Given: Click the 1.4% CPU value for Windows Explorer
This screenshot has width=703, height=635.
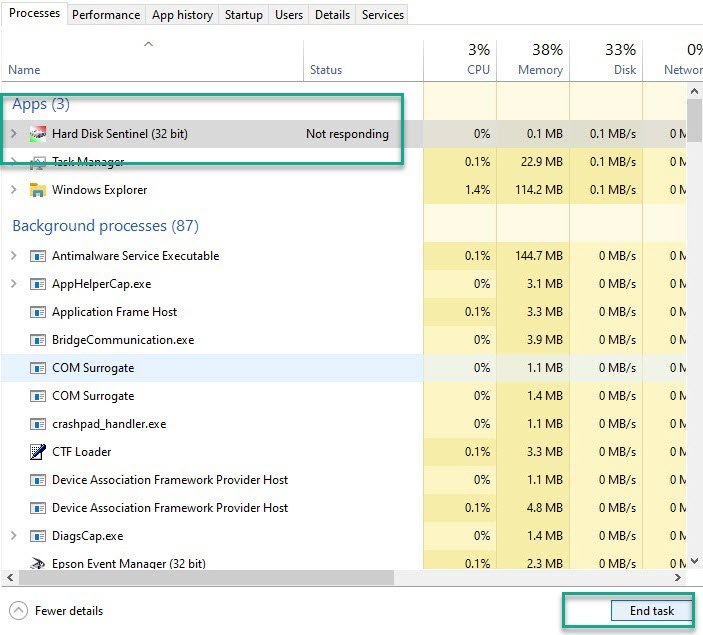Looking at the screenshot, I should (x=477, y=190).
